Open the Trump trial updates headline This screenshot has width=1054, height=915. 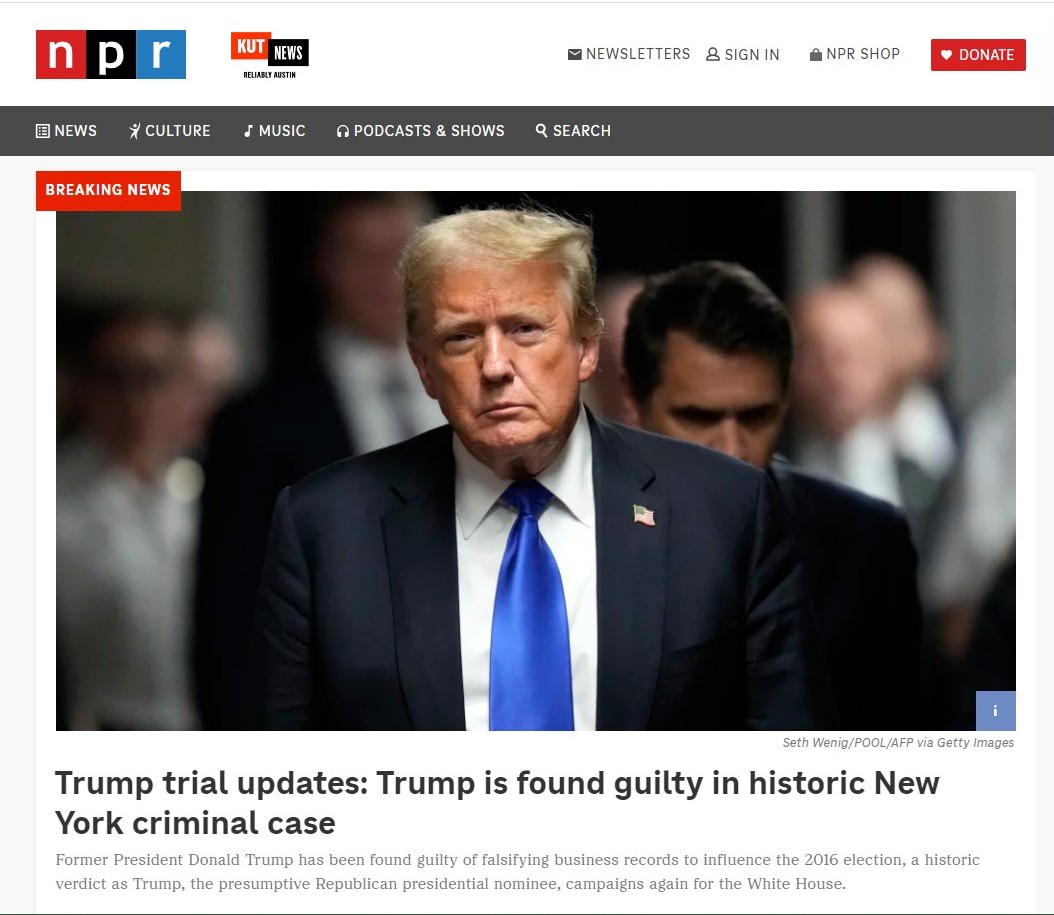pos(497,803)
